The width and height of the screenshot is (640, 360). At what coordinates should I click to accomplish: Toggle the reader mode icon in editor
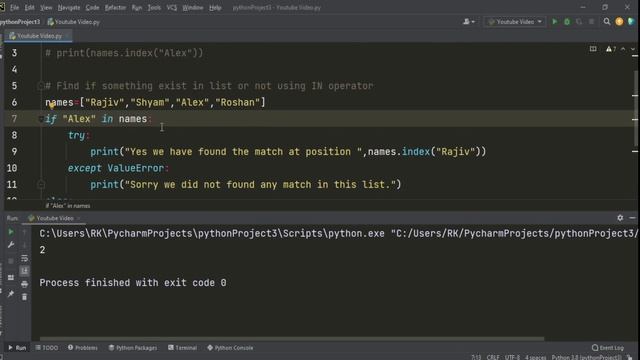point(593,49)
